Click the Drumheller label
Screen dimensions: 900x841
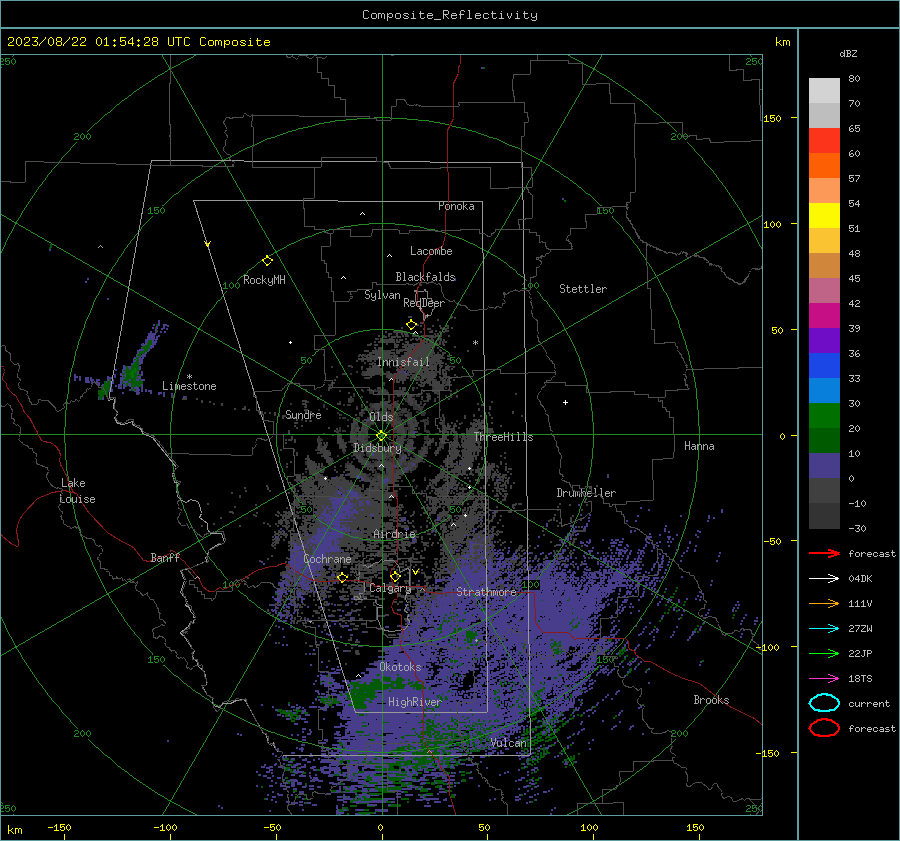[x=586, y=493]
